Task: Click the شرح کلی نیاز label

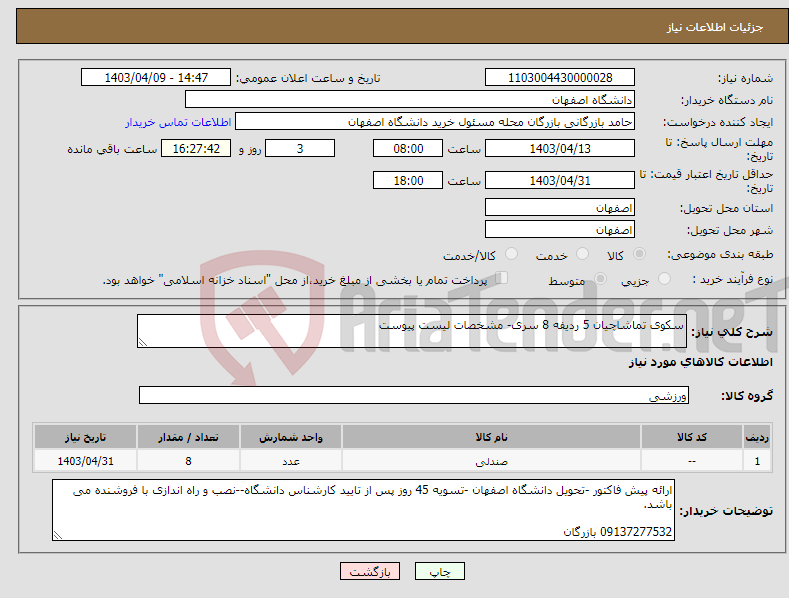Action: (732, 332)
